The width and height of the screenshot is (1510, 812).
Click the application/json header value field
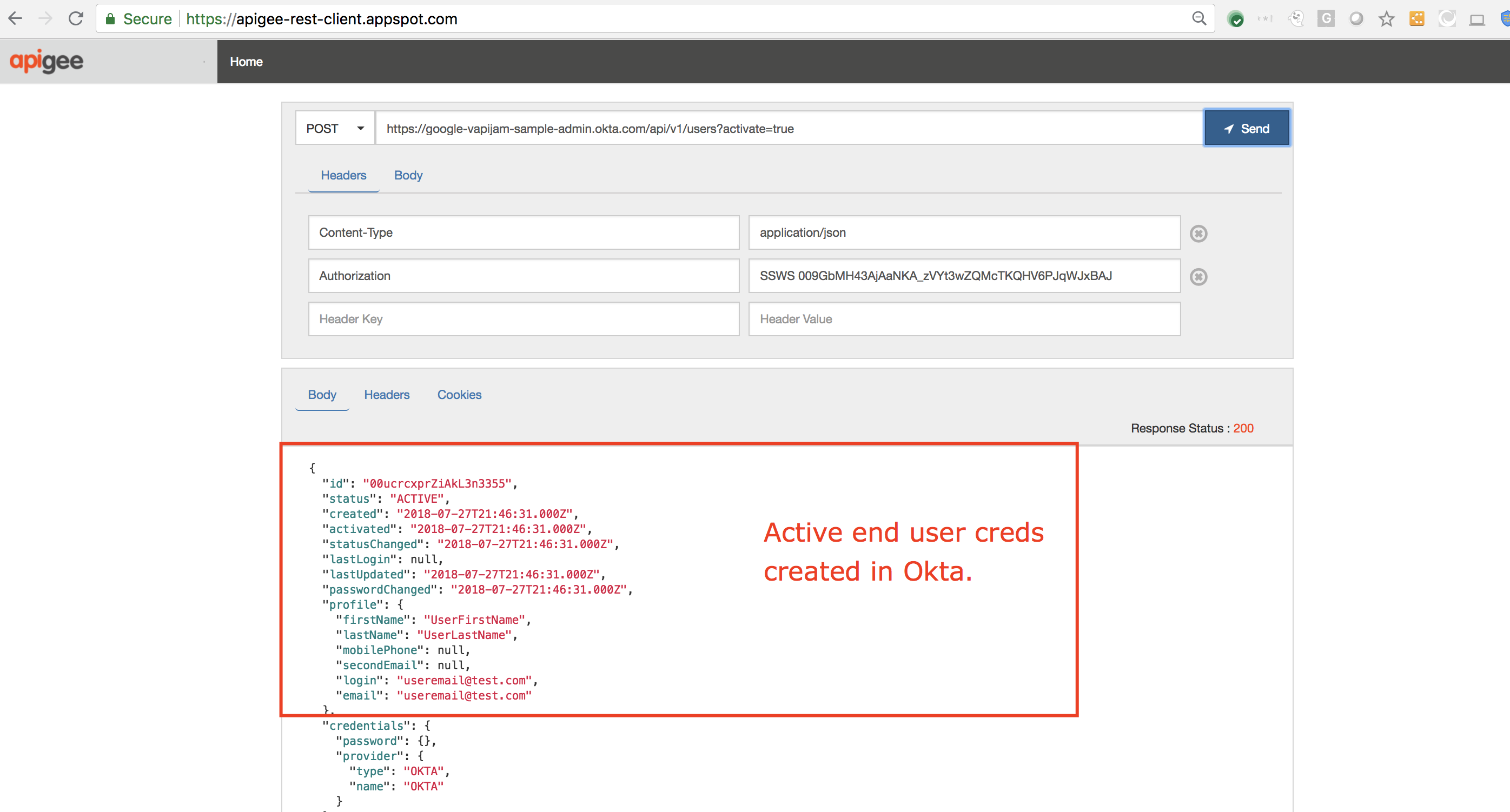coord(964,232)
